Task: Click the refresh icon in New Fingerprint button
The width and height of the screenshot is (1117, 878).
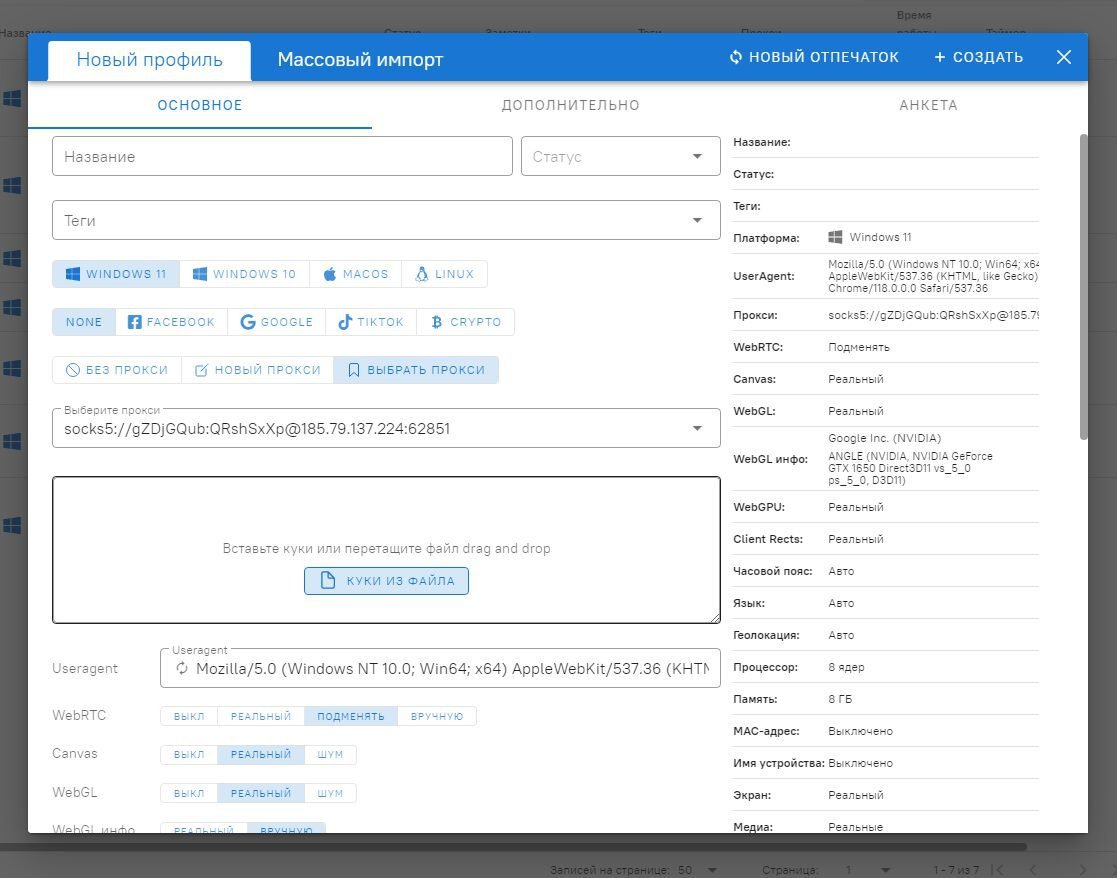Action: (x=736, y=57)
